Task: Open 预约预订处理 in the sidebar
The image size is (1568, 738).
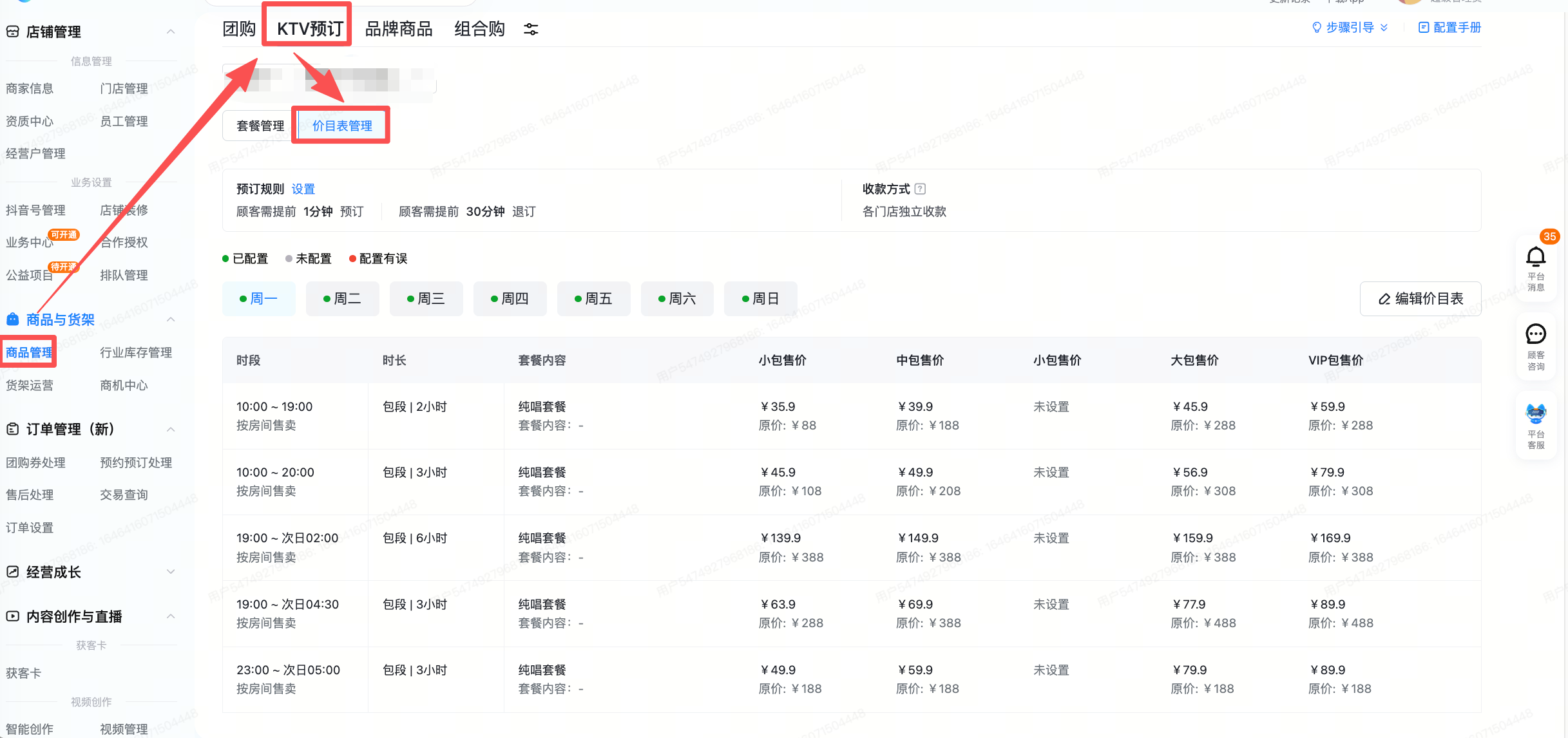Action: tap(136, 462)
